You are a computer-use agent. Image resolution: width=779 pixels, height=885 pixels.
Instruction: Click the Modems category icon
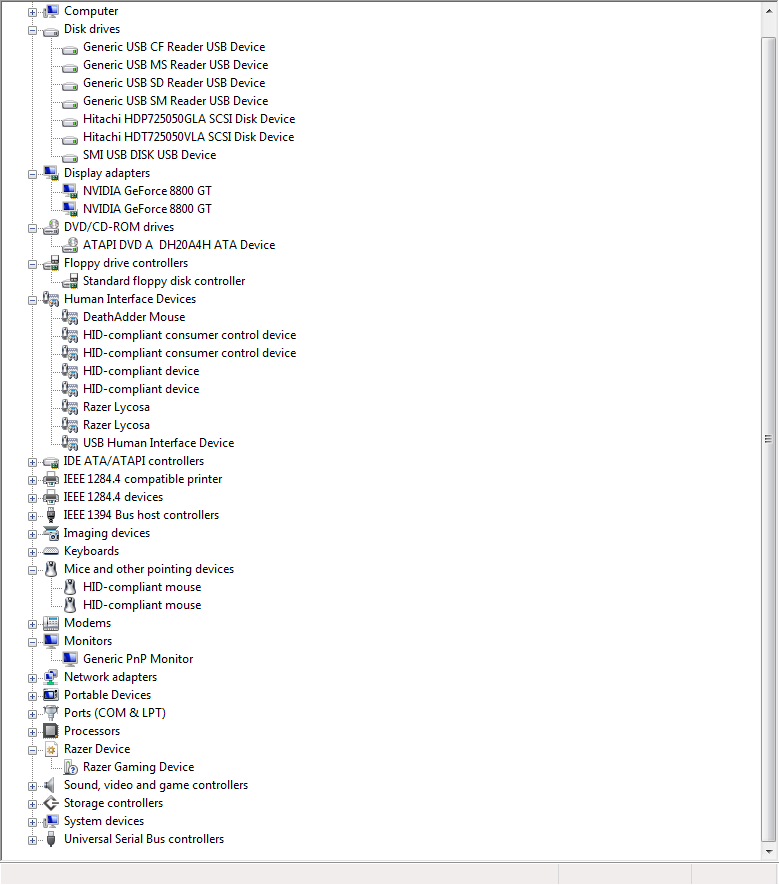click(x=51, y=623)
